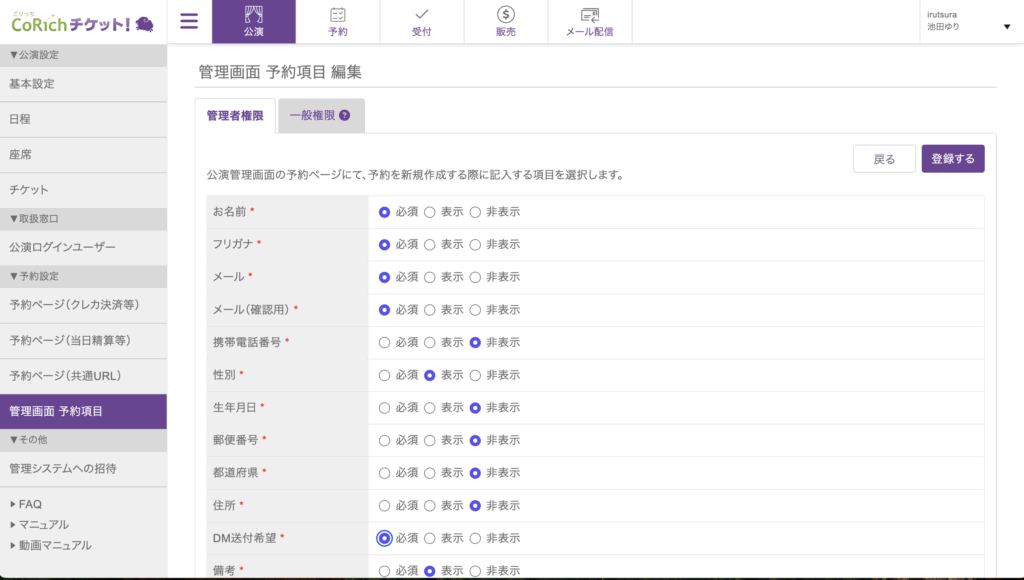Open the 公演 stage curtain icon
The width and height of the screenshot is (1024, 580).
(x=253, y=15)
